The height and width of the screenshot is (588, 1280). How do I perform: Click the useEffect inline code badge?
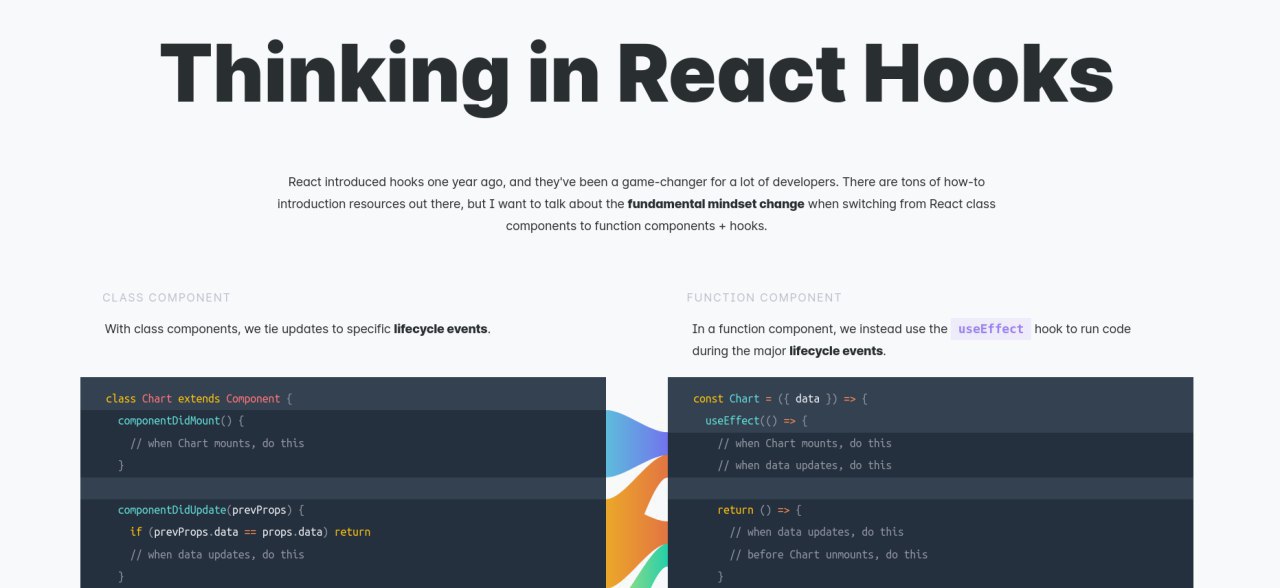click(991, 329)
